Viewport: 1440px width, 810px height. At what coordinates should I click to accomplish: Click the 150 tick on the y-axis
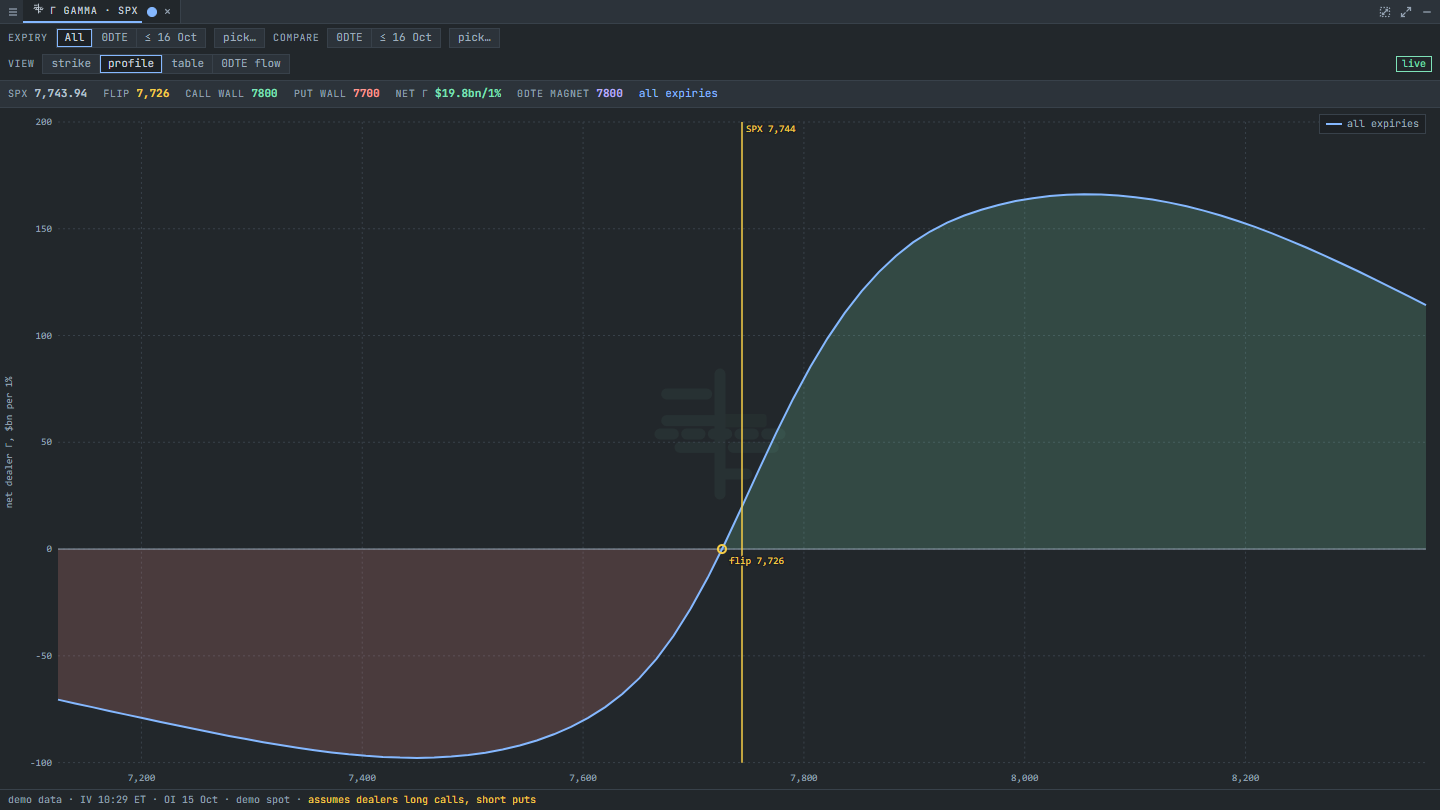coord(43,229)
